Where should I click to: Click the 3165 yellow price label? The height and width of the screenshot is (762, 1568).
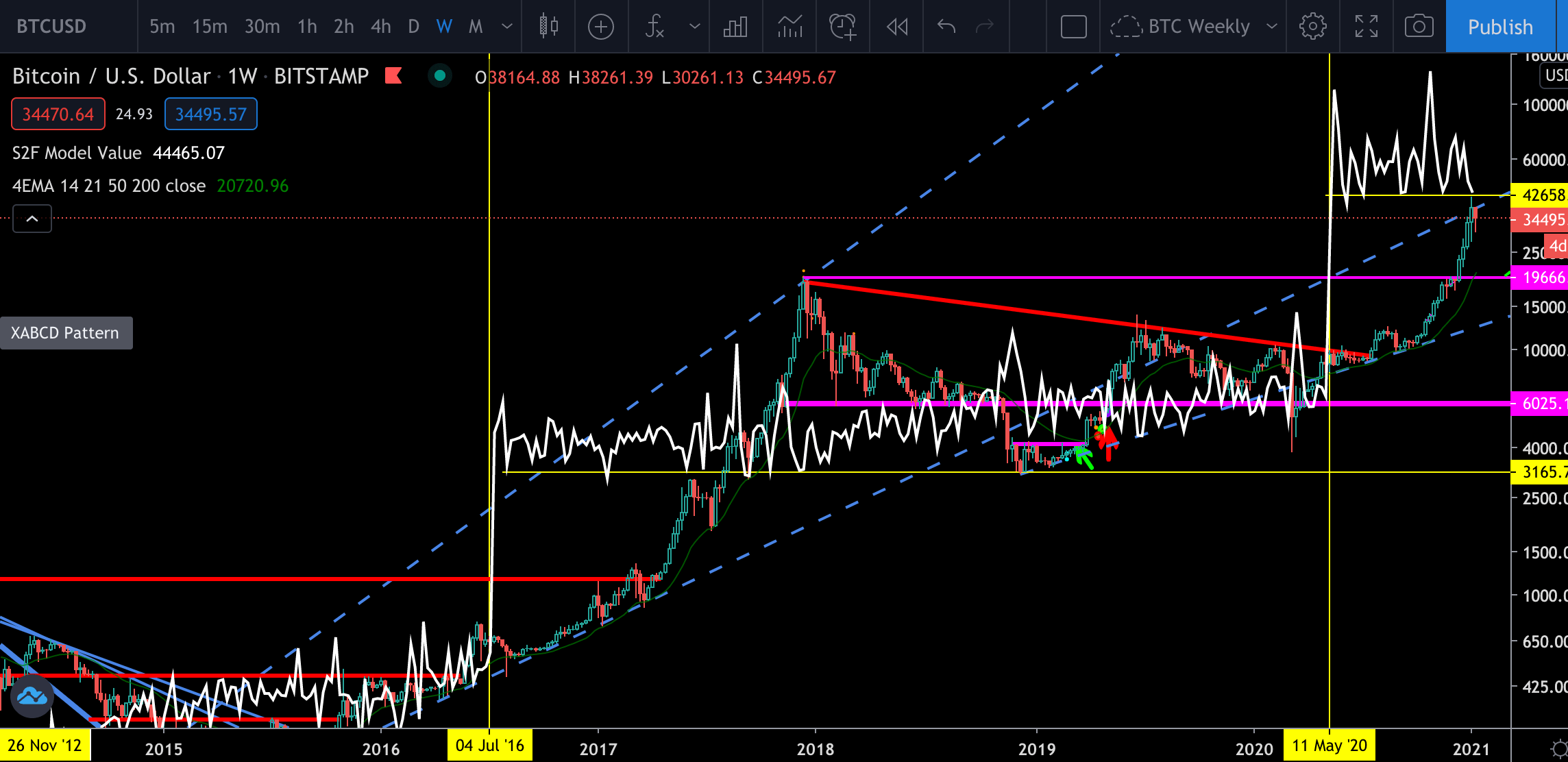click(1540, 471)
